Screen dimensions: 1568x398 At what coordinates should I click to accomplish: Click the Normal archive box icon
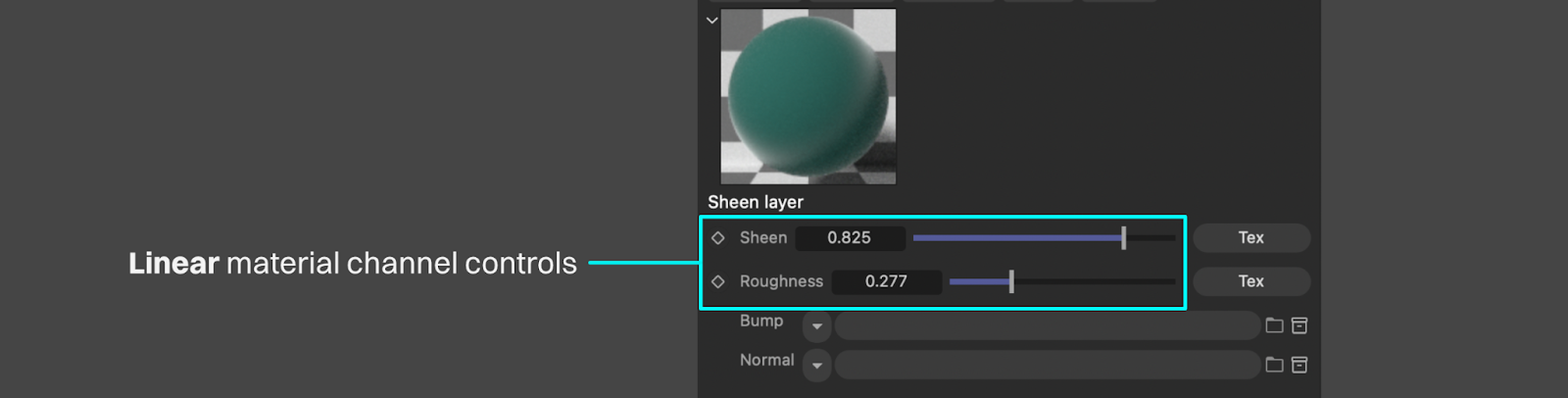1299,365
